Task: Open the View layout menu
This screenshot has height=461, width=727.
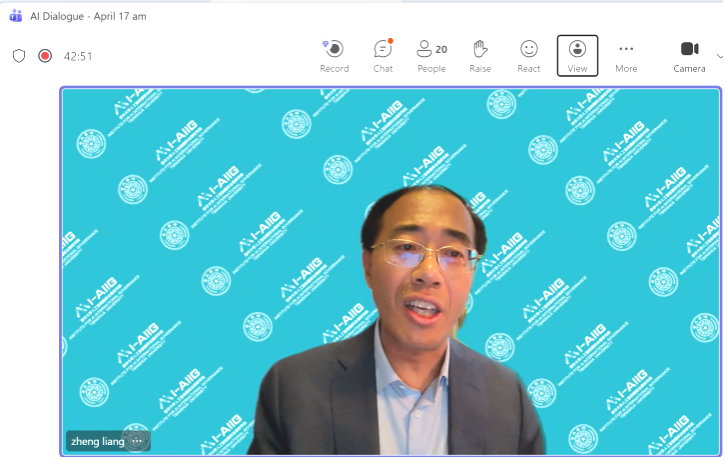Action: click(577, 55)
